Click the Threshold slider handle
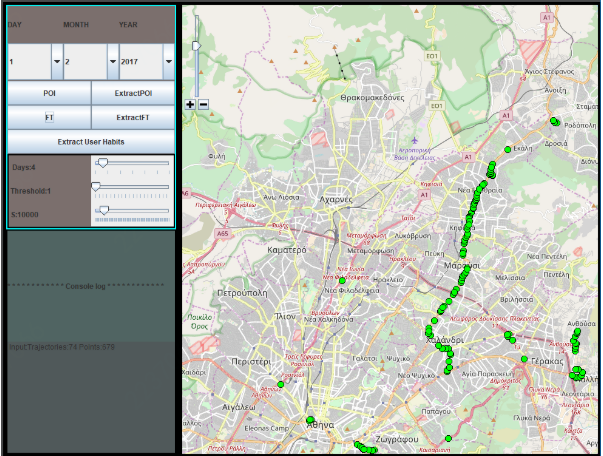The width and height of the screenshot is (603, 456). (96, 187)
